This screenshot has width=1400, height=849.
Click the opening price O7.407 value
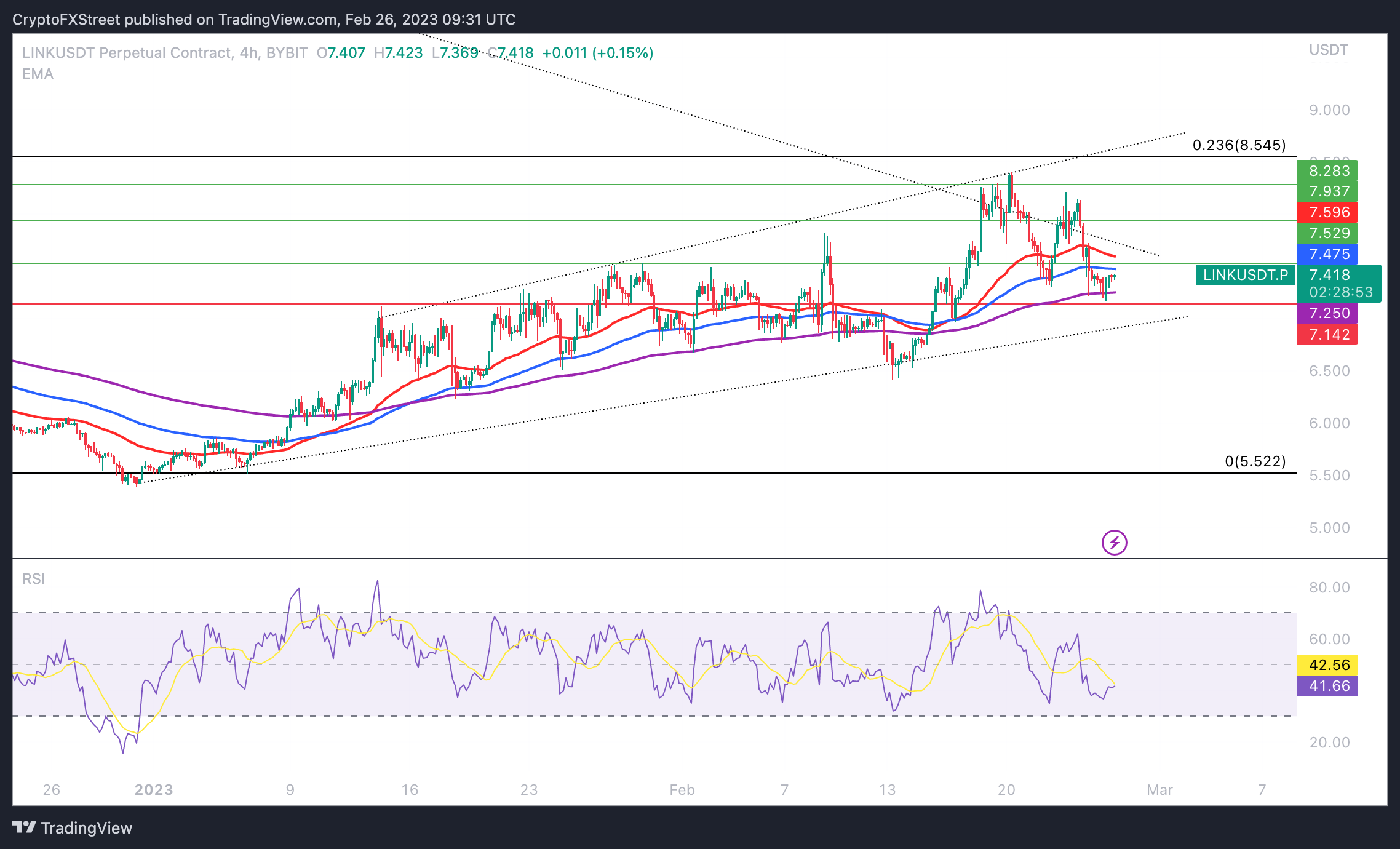(x=341, y=53)
